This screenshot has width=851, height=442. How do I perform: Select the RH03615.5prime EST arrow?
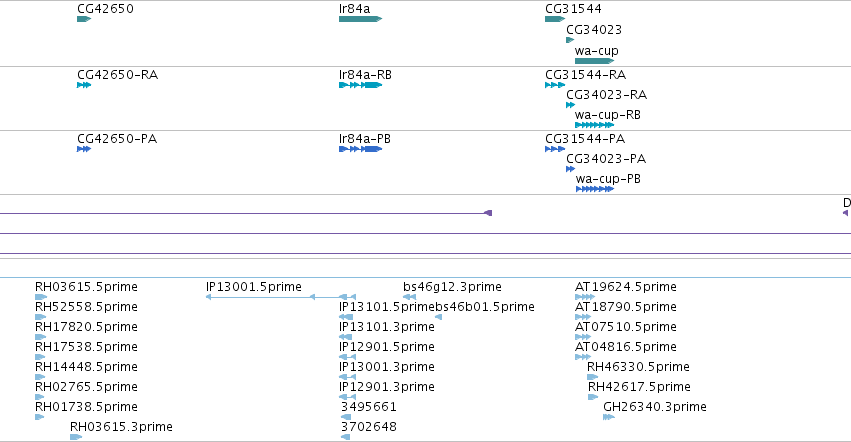[41, 296]
